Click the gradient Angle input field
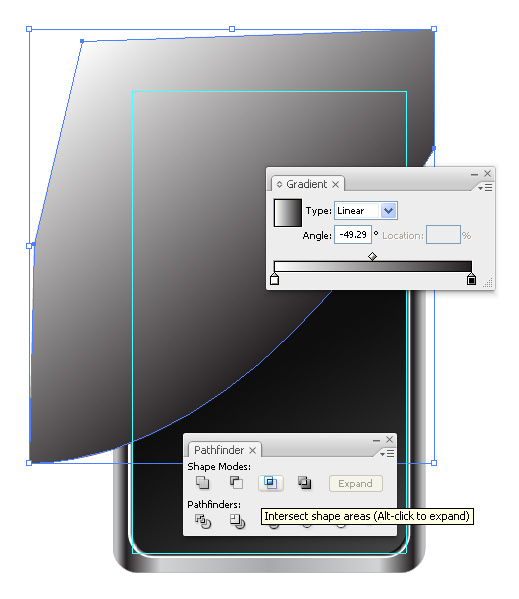The width and height of the screenshot is (519, 599). coord(353,235)
